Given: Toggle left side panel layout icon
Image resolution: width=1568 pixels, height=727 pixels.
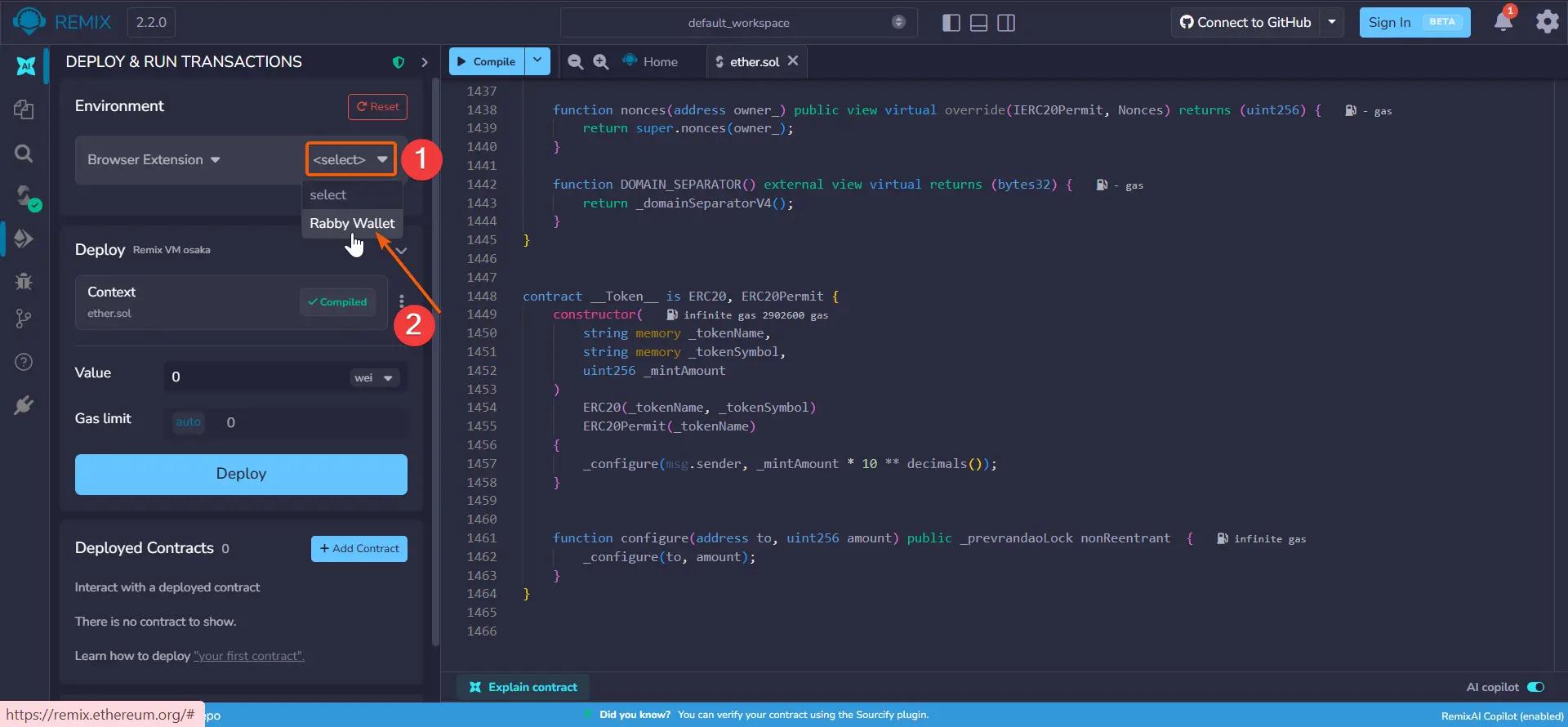Looking at the screenshot, I should [x=951, y=23].
